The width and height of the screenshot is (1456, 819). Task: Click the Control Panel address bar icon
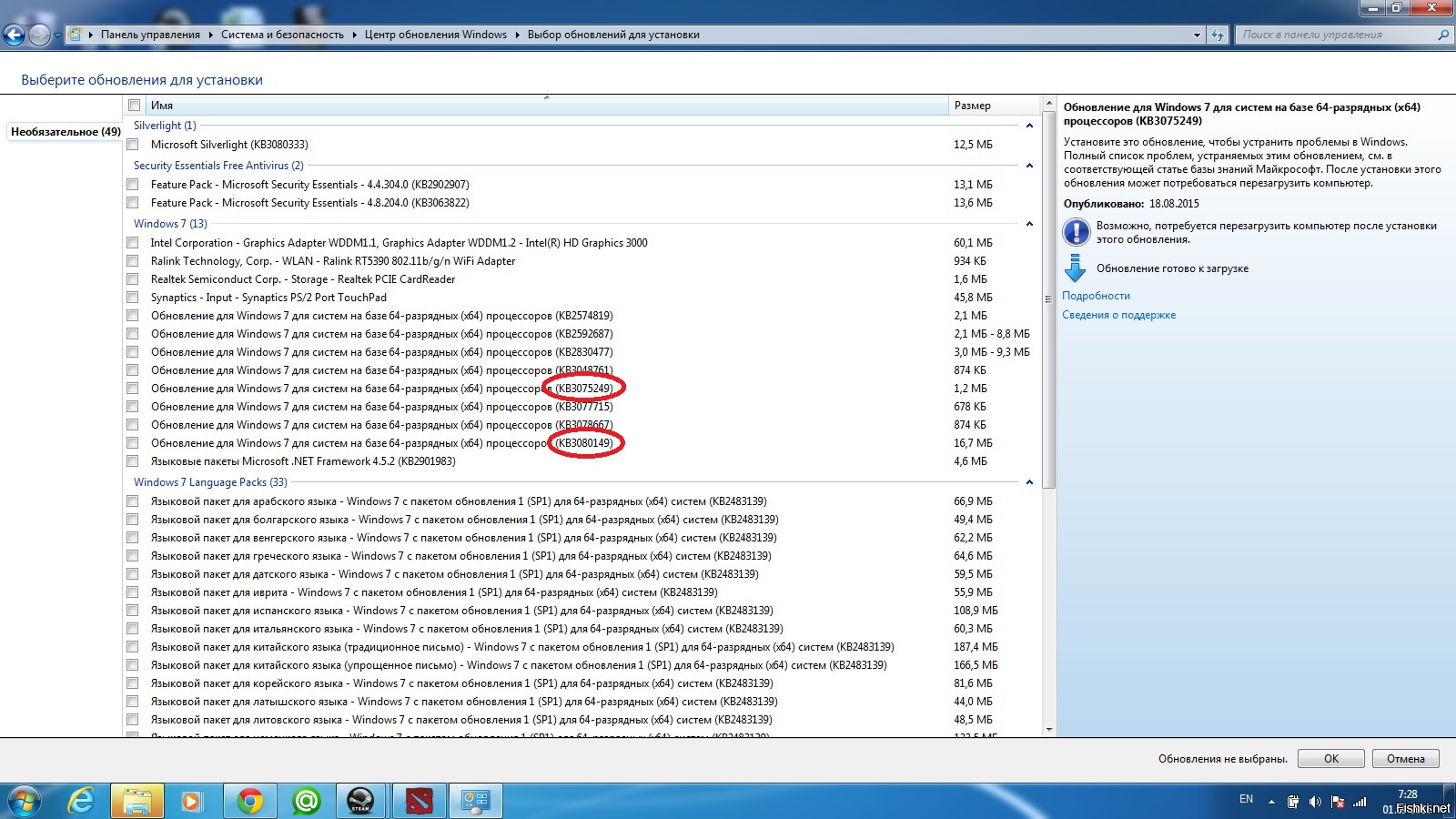coord(76,35)
